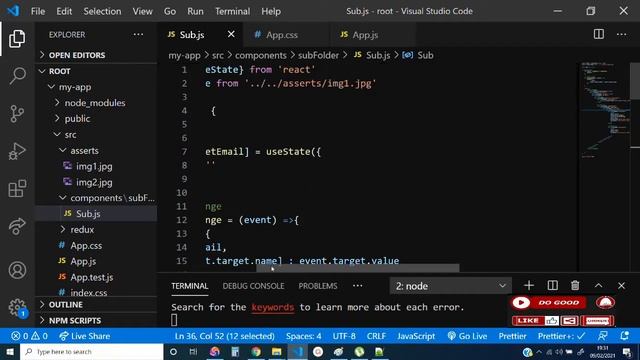Viewport: 640px width, 360px height.
Task: Click VS Code icon in the Windows taskbar
Action: click(298, 351)
